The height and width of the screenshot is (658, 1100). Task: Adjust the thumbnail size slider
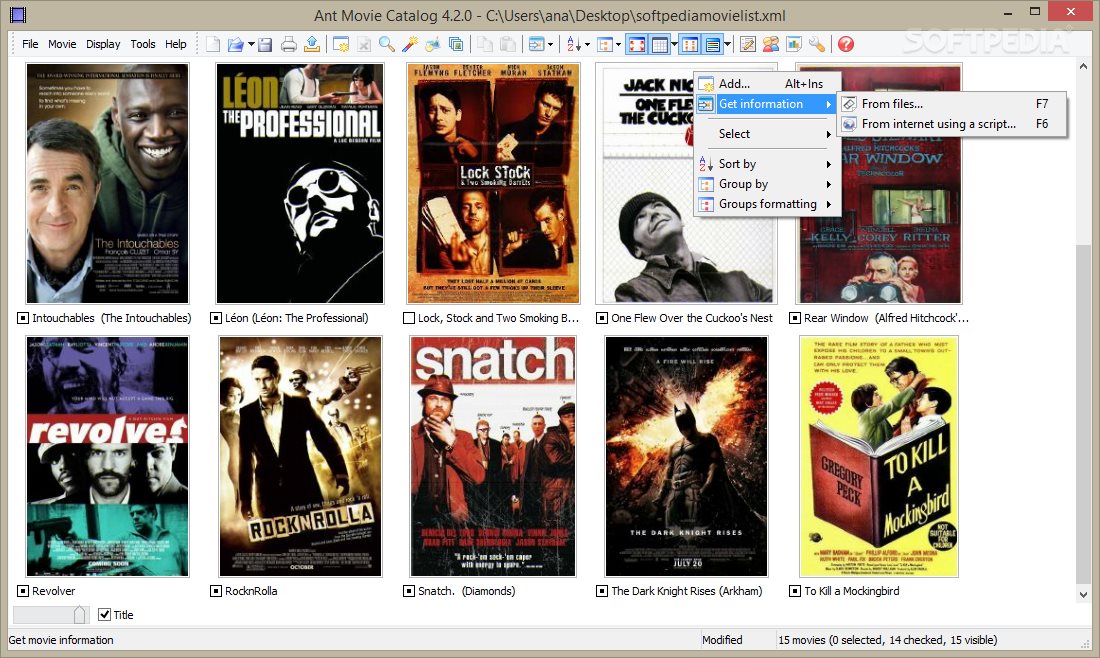coord(79,615)
